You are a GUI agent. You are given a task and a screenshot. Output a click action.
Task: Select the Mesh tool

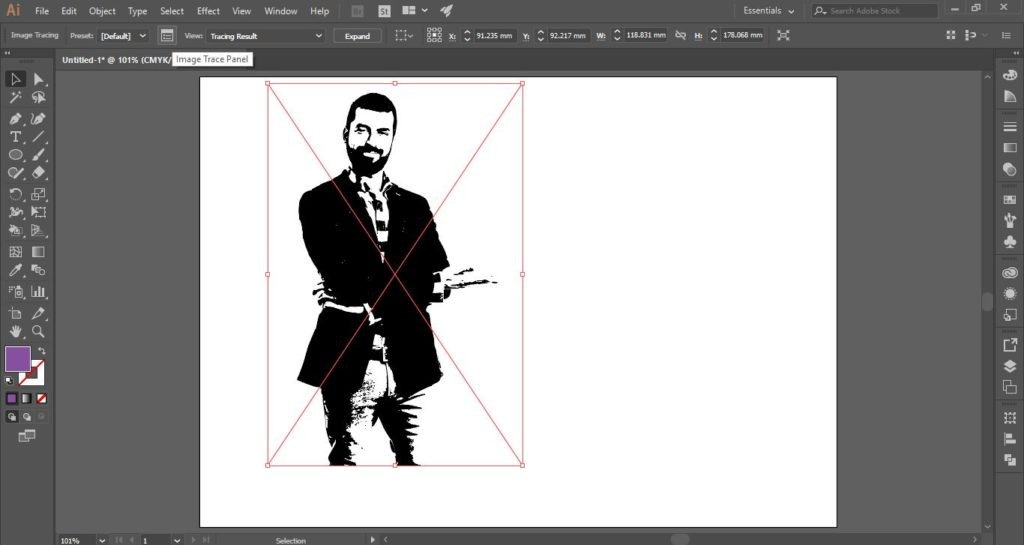(15, 252)
